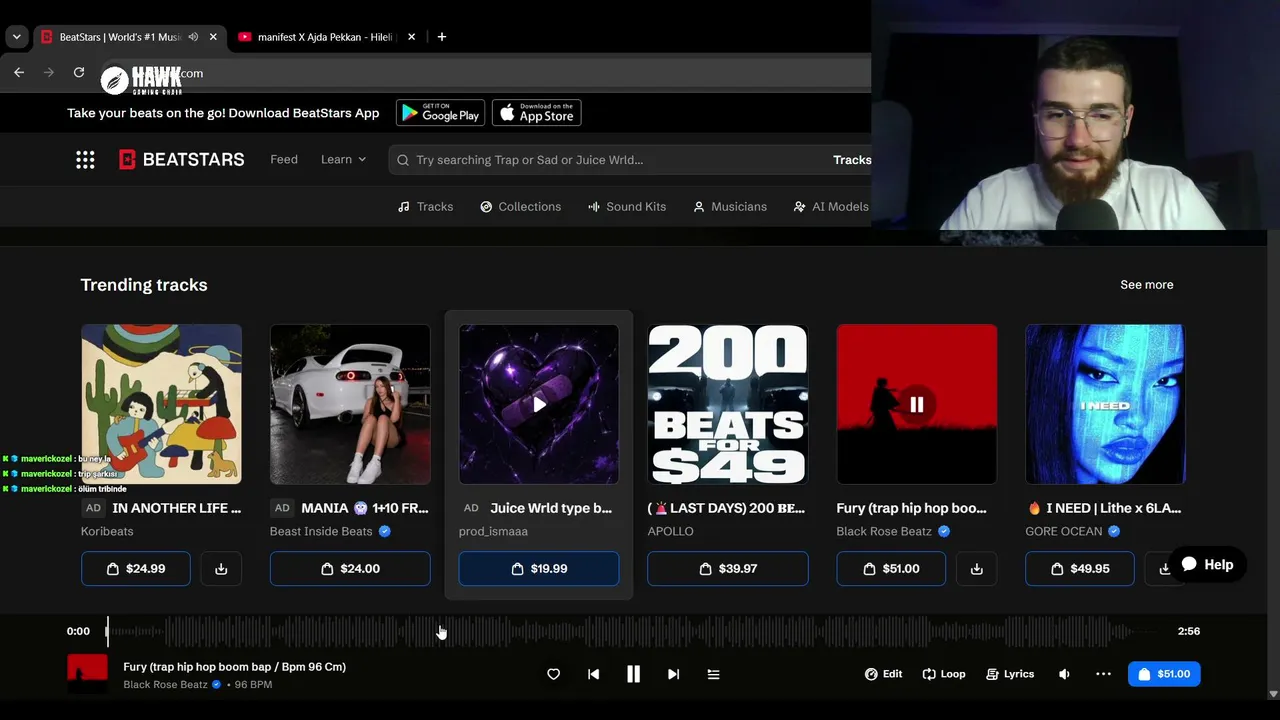Skip to the previous track
The width and height of the screenshot is (1280, 720).
593,674
